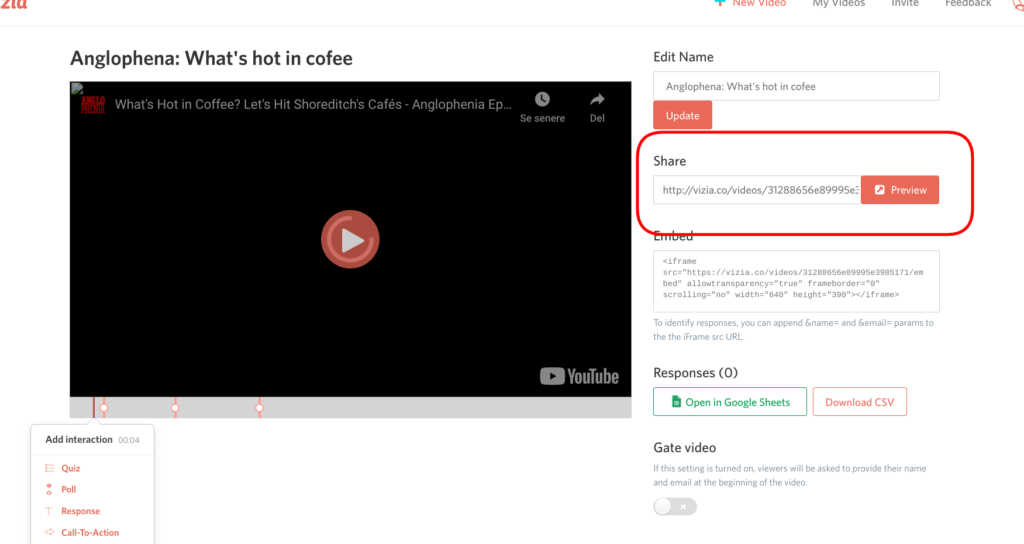Click the video title text on player
The height and width of the screenshot is (544, 1024).
[313, 104]
